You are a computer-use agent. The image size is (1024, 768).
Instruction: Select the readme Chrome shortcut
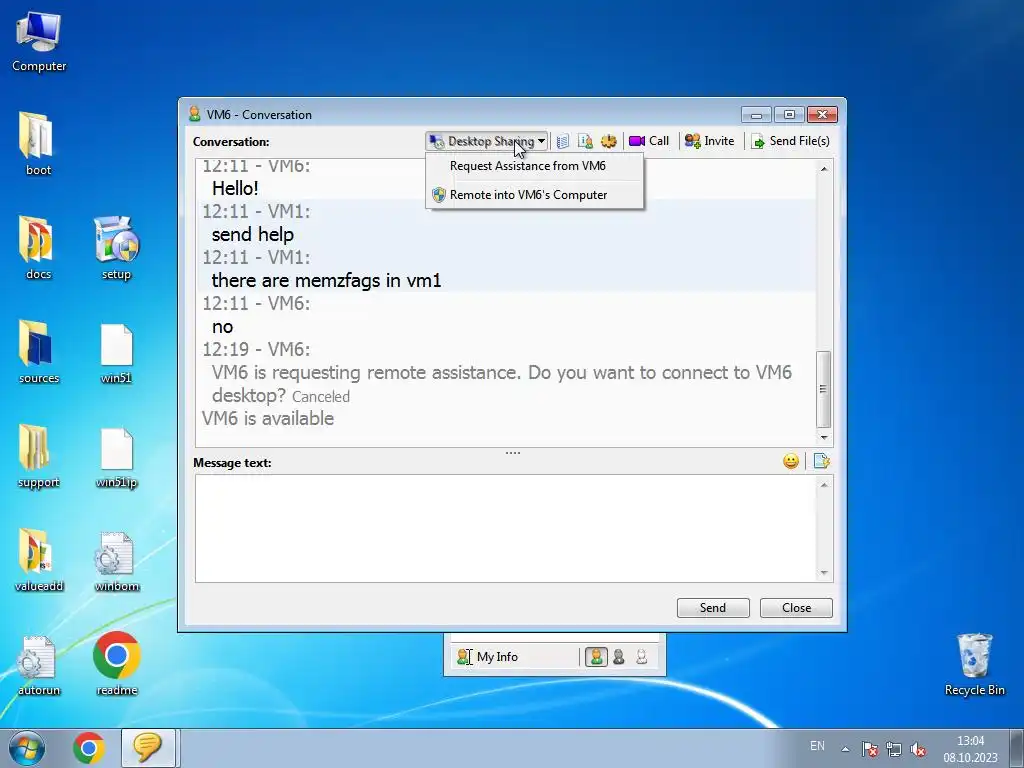pos(116,664)
